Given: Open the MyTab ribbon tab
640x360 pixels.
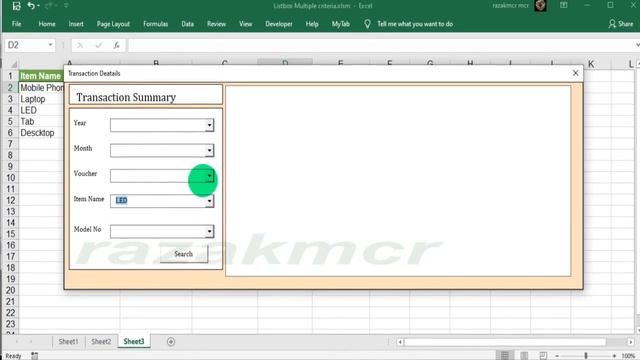Looking at the screenshot, I should point(340,24).
